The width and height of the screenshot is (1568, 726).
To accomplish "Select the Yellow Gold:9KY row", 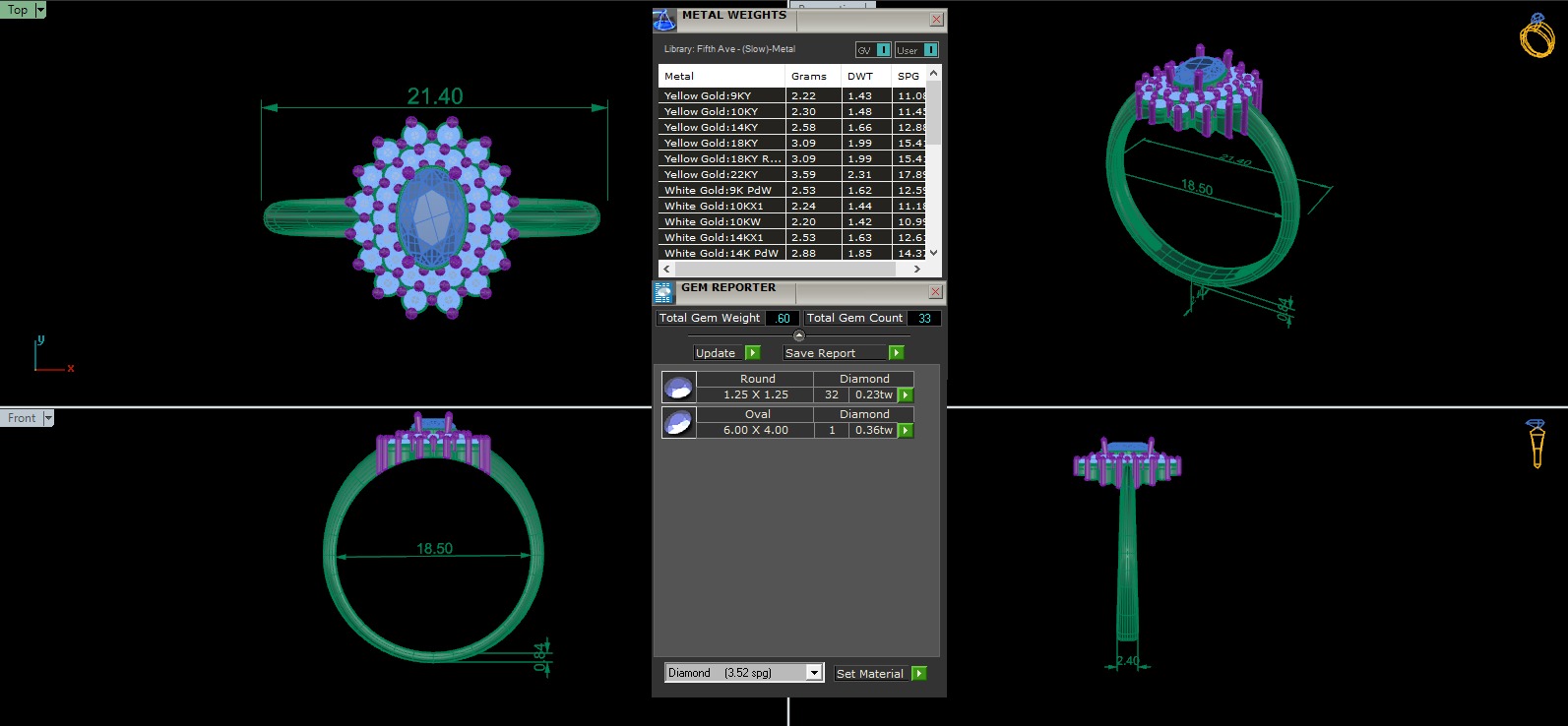I will point(792,95).
